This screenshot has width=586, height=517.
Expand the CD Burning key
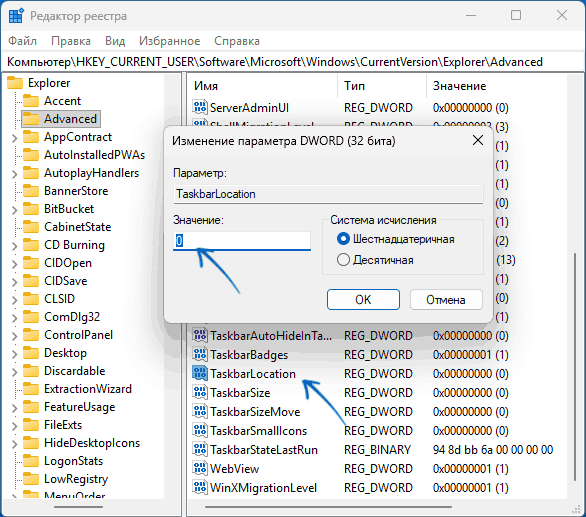point(14,246)
